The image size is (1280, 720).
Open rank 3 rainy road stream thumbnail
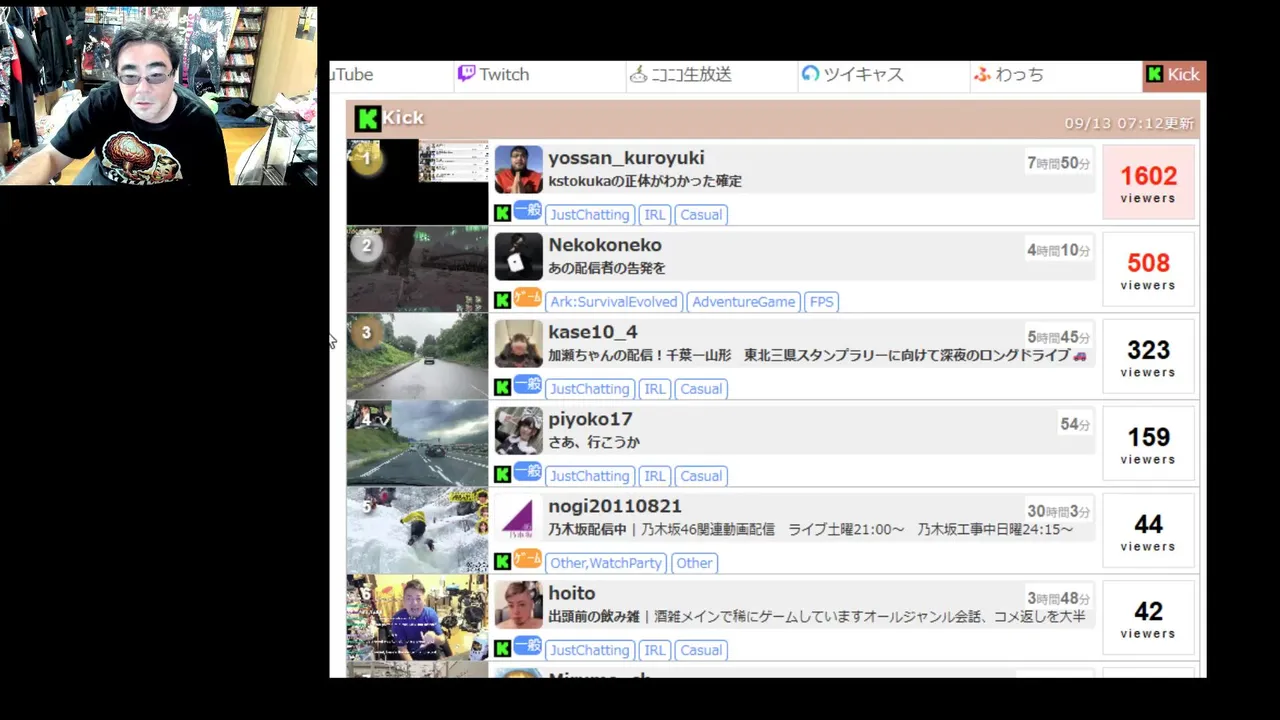(417, 356)
